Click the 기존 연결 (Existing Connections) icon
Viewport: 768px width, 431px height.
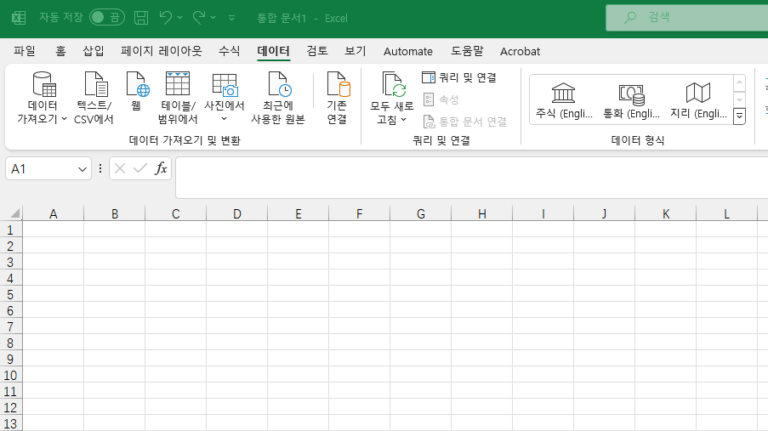pyautogui.click(x=337, y=88)
